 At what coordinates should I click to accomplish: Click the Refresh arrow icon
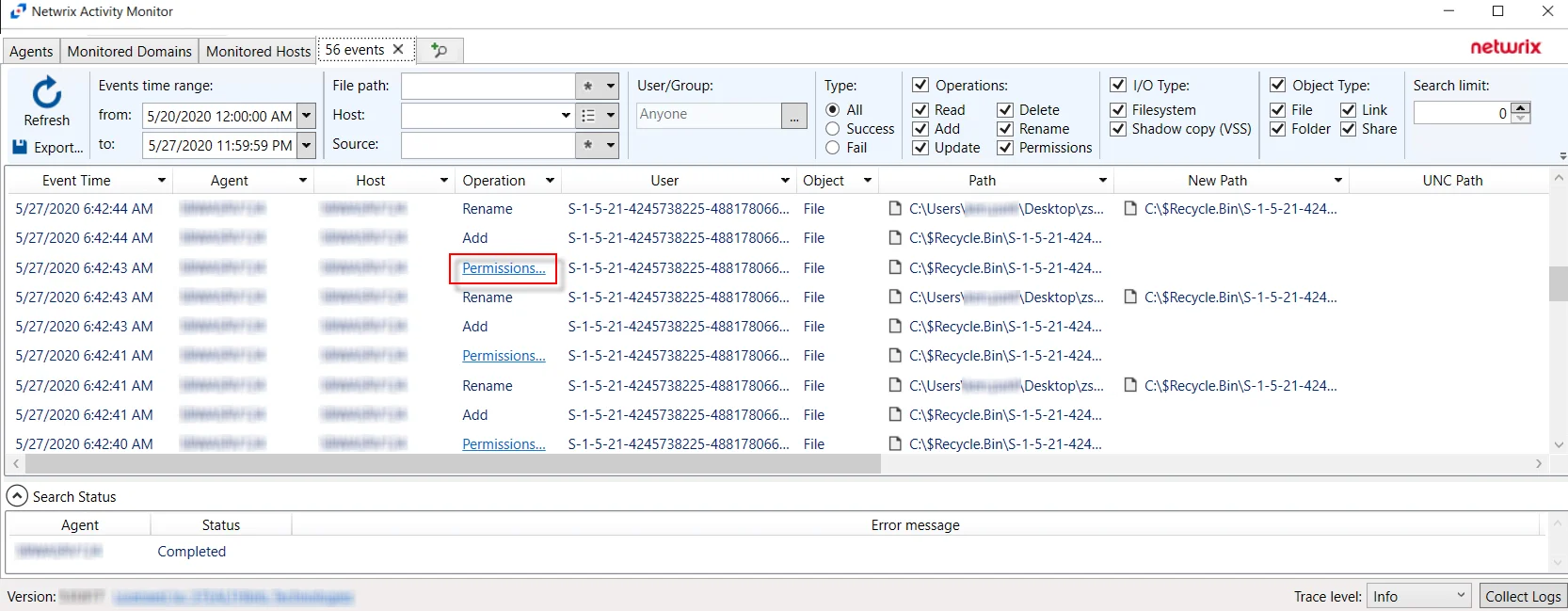(x=47, y=93)
